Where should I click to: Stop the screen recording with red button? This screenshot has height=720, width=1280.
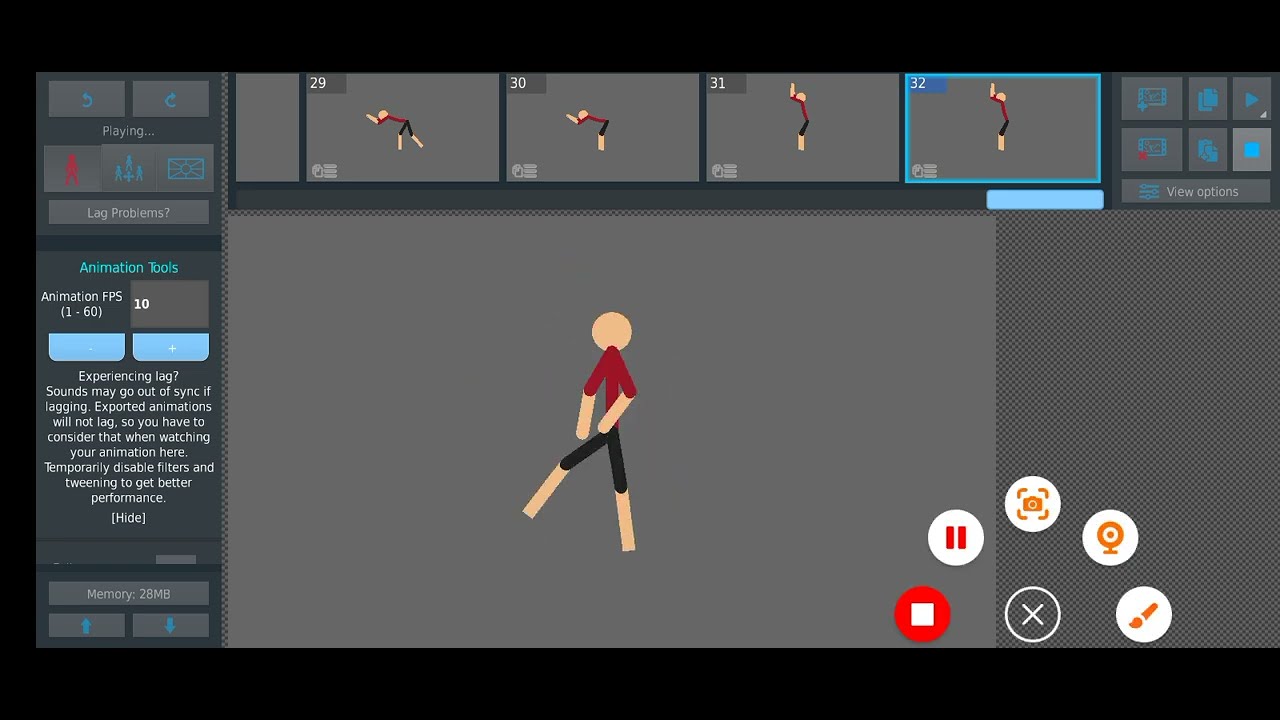922,614
